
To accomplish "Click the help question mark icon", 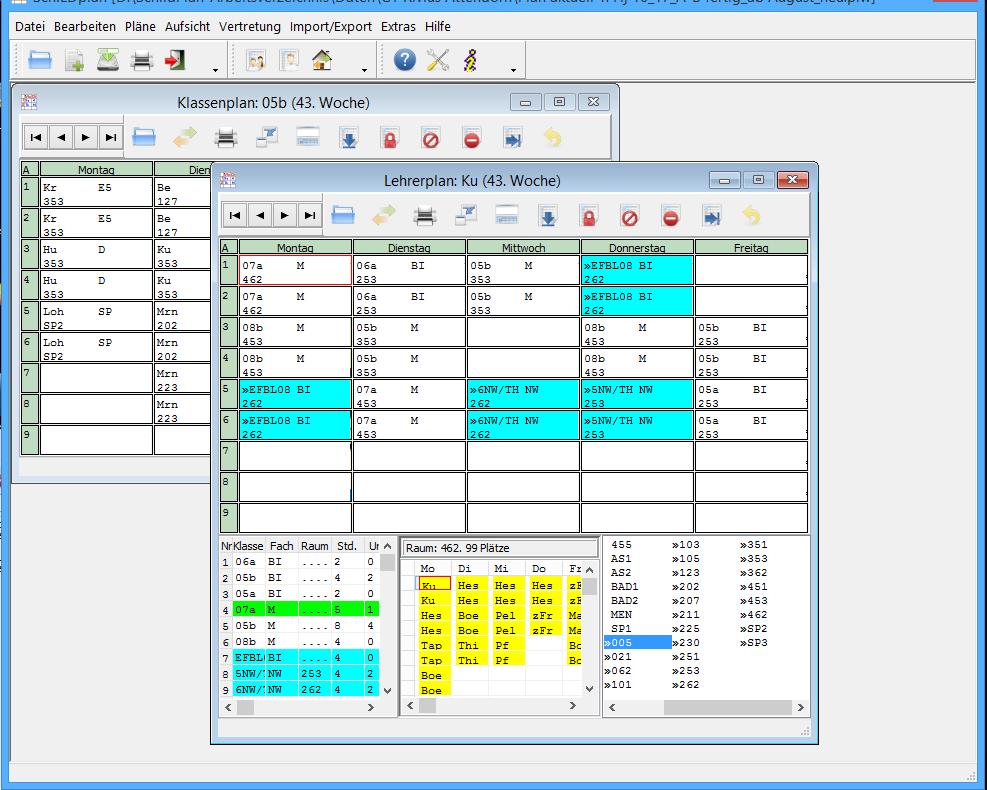I will tap(404, 61).
